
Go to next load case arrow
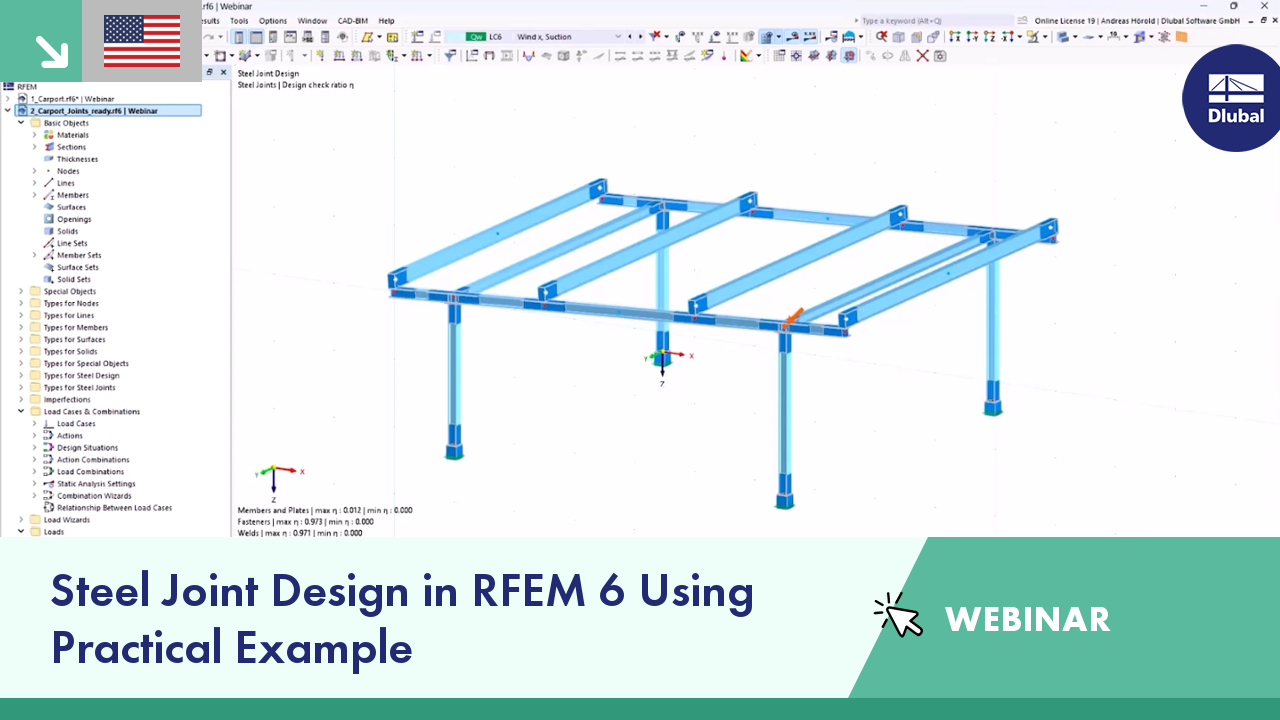(x=641, y=37)
